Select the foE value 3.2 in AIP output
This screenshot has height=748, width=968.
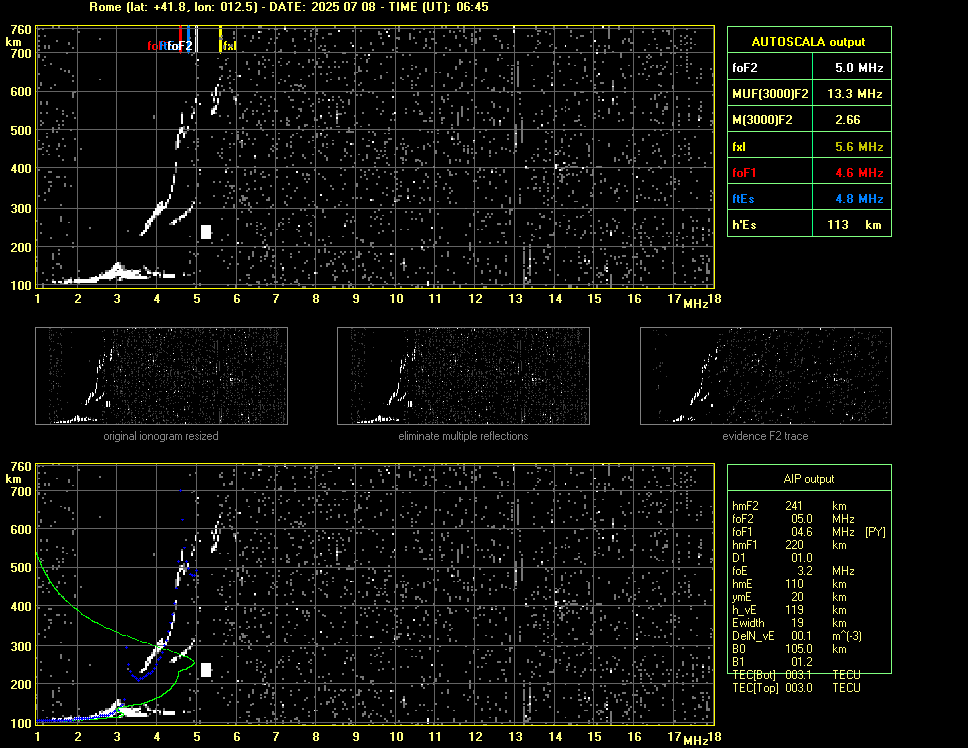805,571
